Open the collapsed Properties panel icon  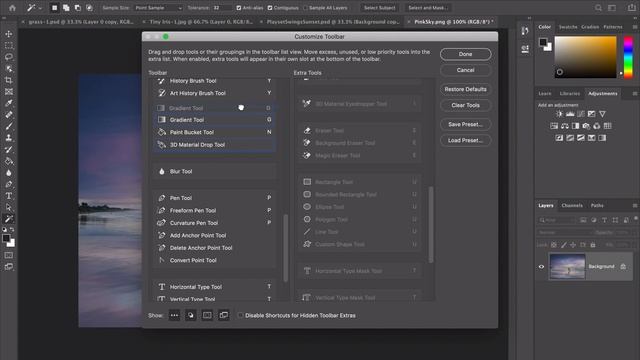525,49
